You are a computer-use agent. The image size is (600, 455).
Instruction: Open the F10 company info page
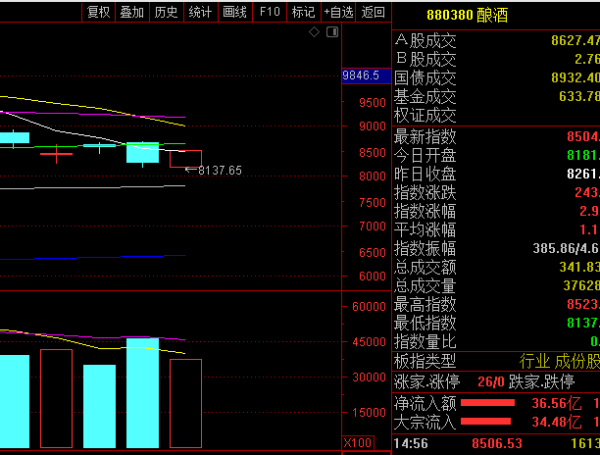(x=268, y=12)
